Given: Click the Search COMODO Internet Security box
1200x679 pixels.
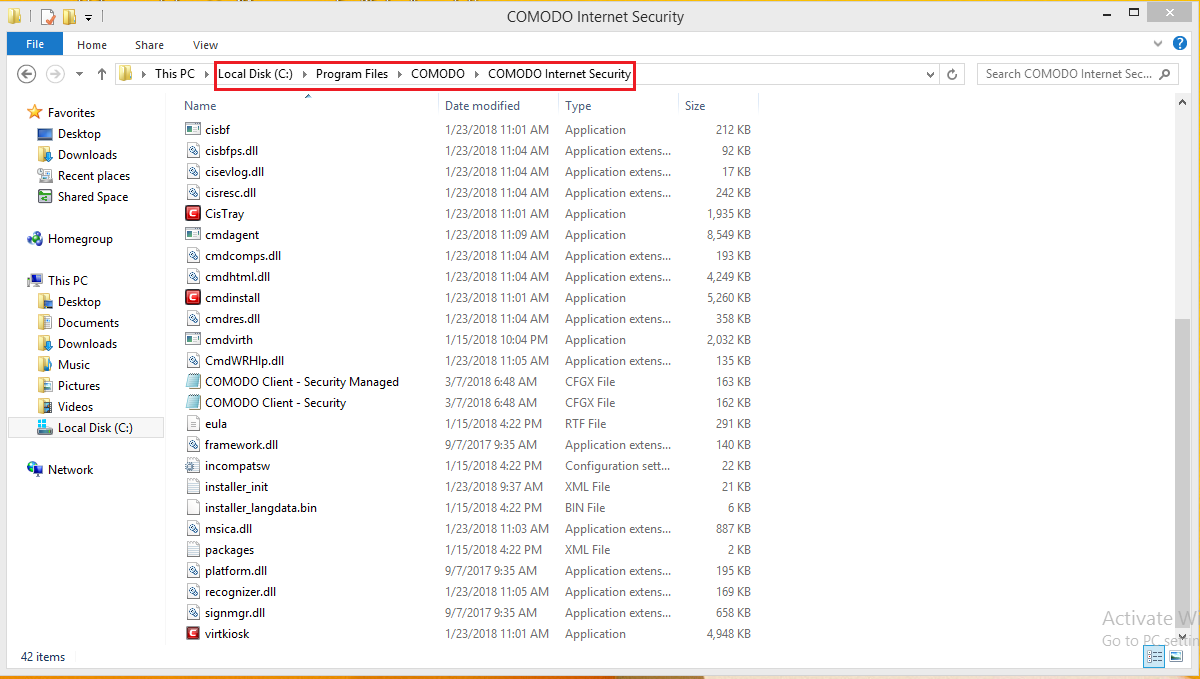Looking at the screenshot, I should [1079, 74].
